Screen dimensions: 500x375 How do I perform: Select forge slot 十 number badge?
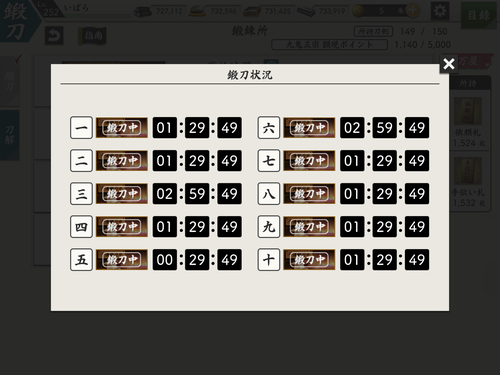[269, 260]
